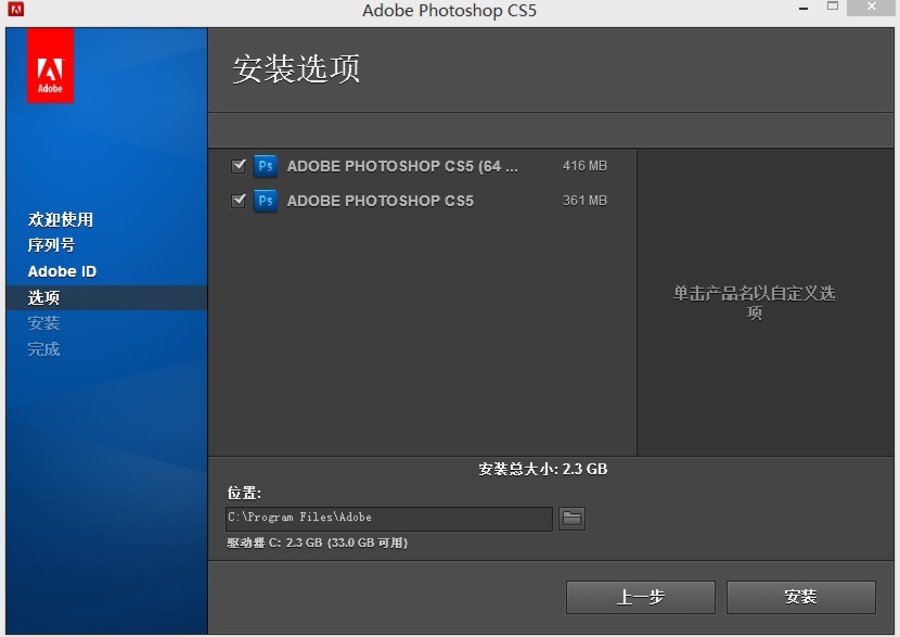
Task: Select the Adobe ID step in sidebar
Action: pyautogui.click(x=62, y=271)
